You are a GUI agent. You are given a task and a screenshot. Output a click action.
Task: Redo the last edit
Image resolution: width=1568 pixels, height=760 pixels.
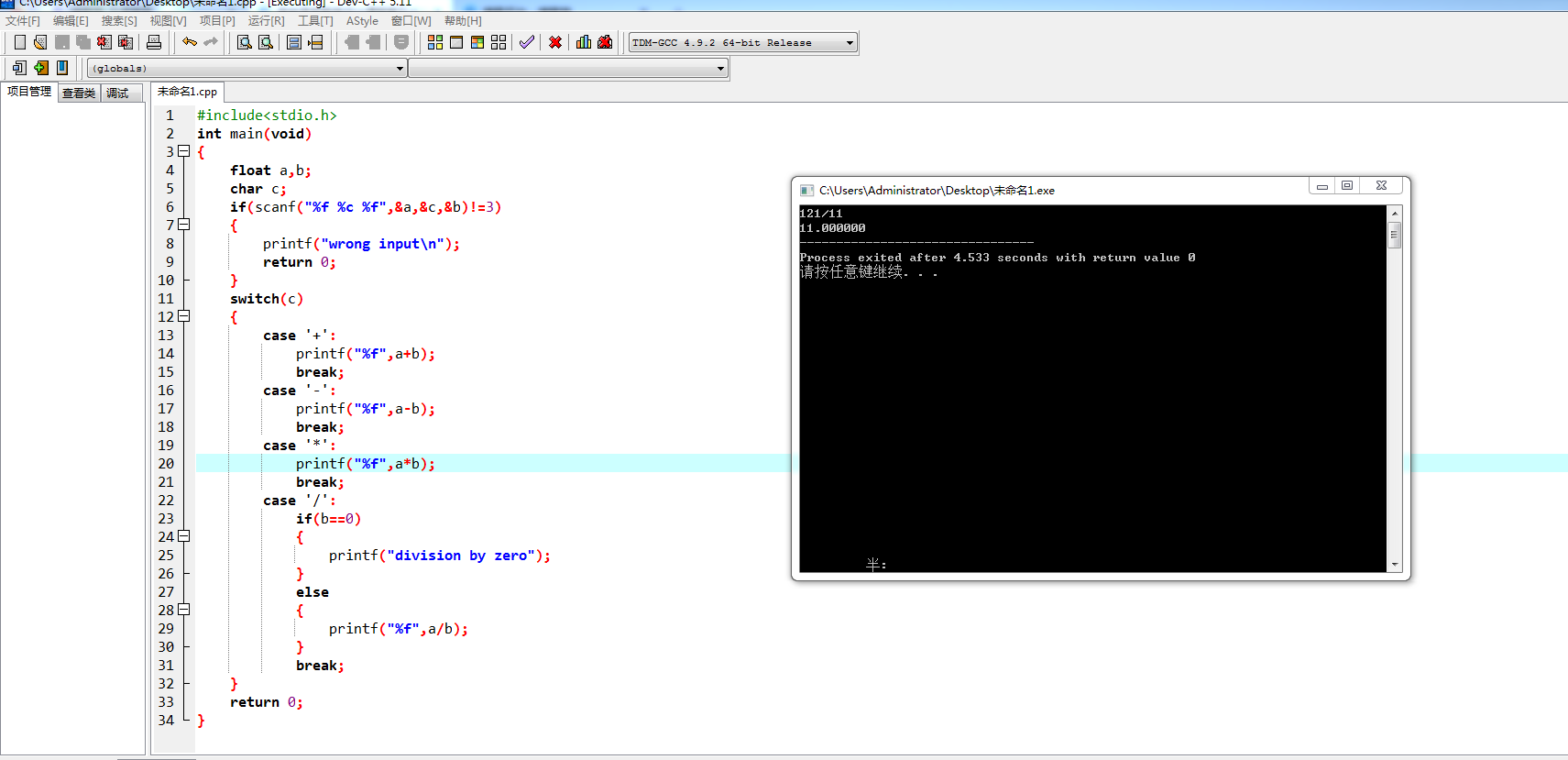coord(211,42)
